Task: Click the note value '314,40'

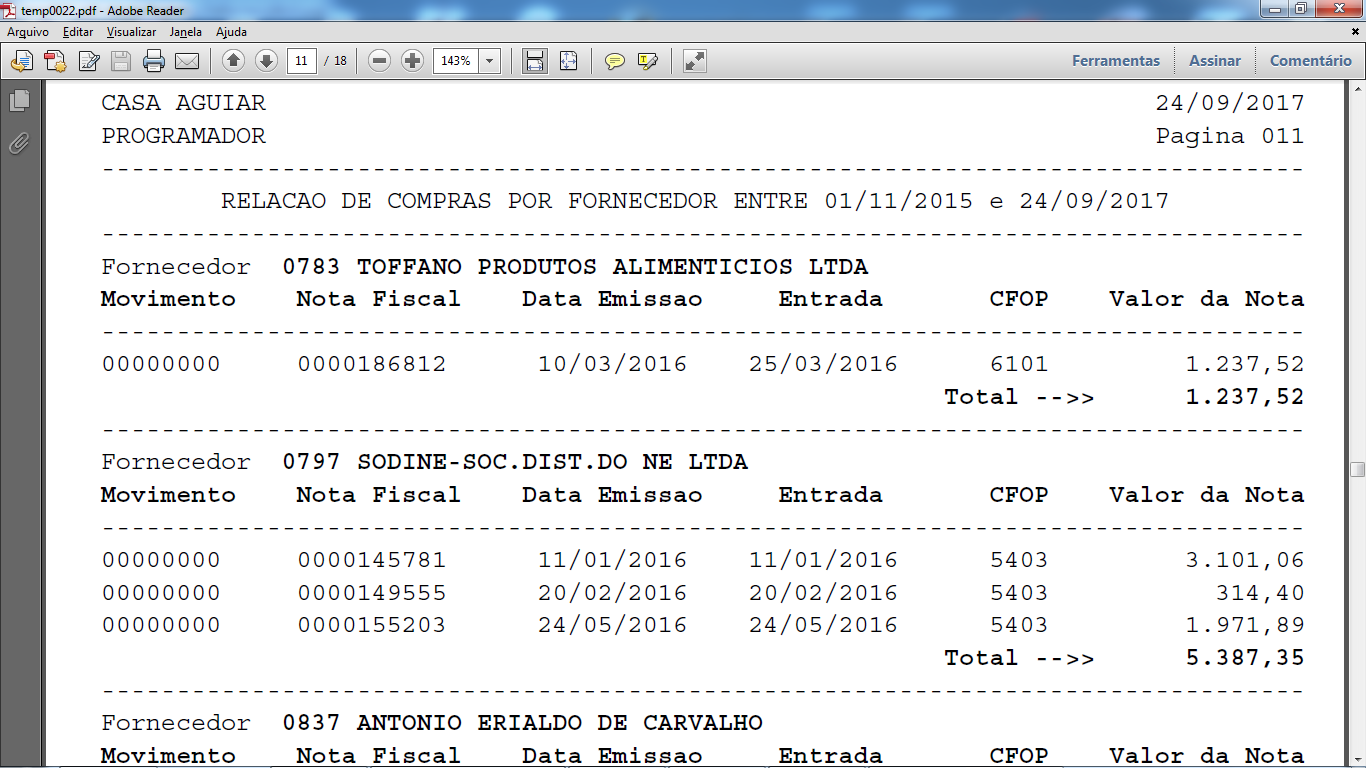Action: click(1260, 593)
